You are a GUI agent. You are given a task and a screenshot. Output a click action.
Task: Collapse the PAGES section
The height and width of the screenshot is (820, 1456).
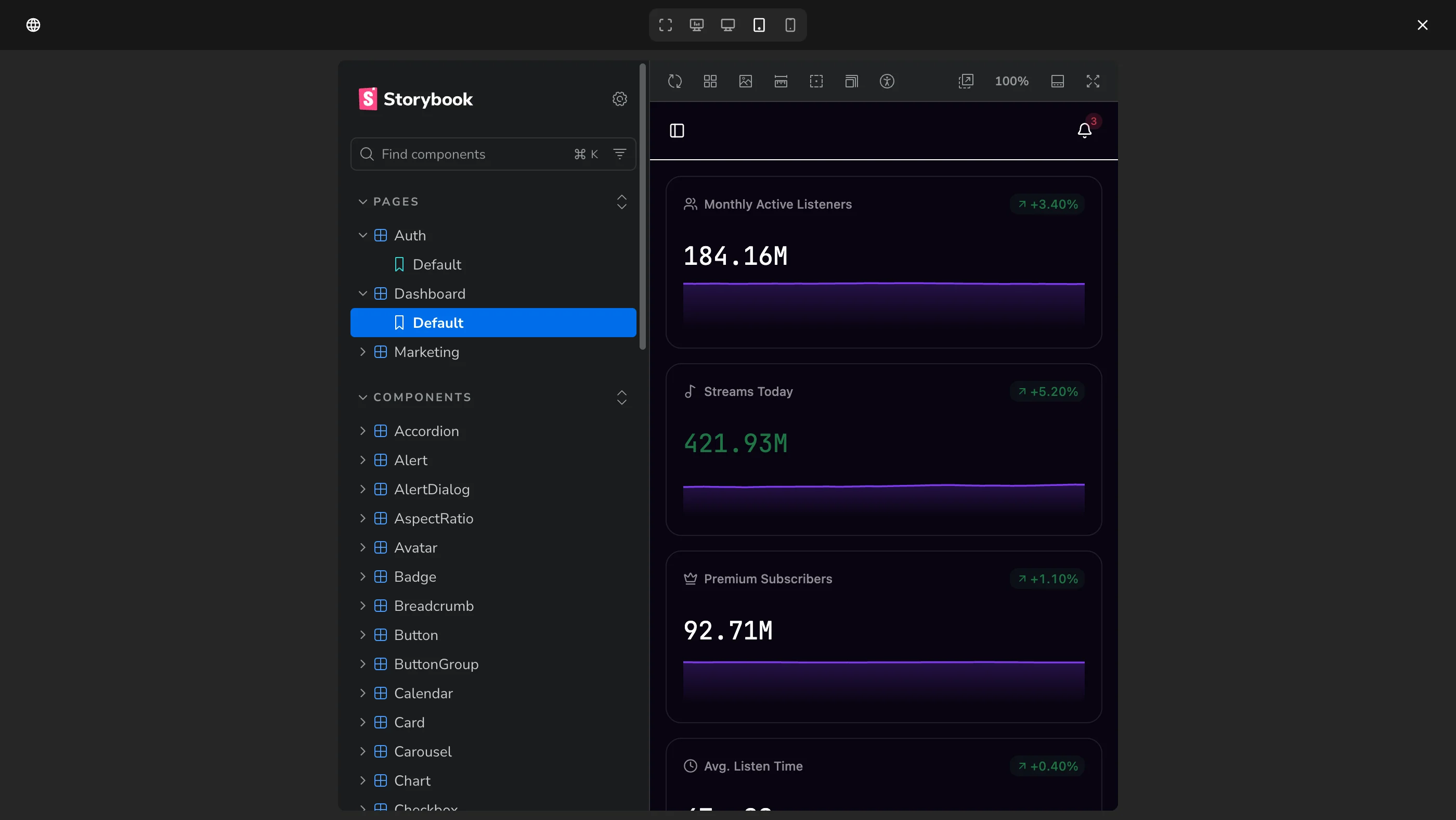coord(389,202)
